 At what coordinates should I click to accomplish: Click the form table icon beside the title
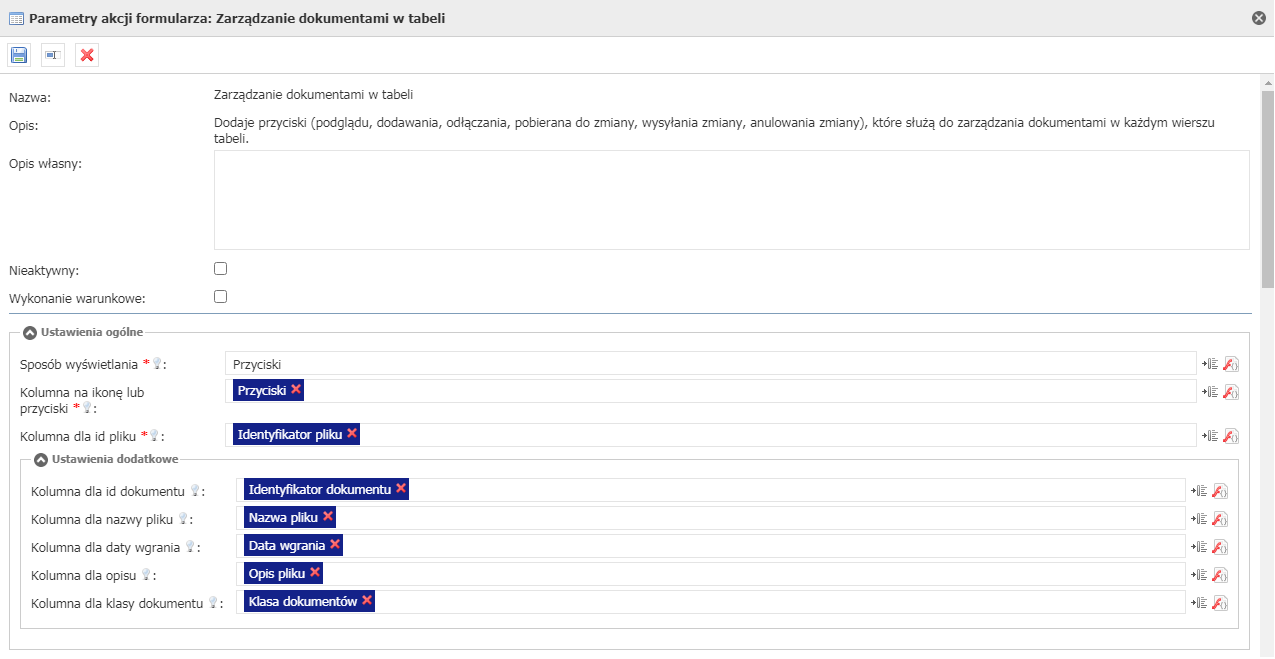[x=16, y=18]
